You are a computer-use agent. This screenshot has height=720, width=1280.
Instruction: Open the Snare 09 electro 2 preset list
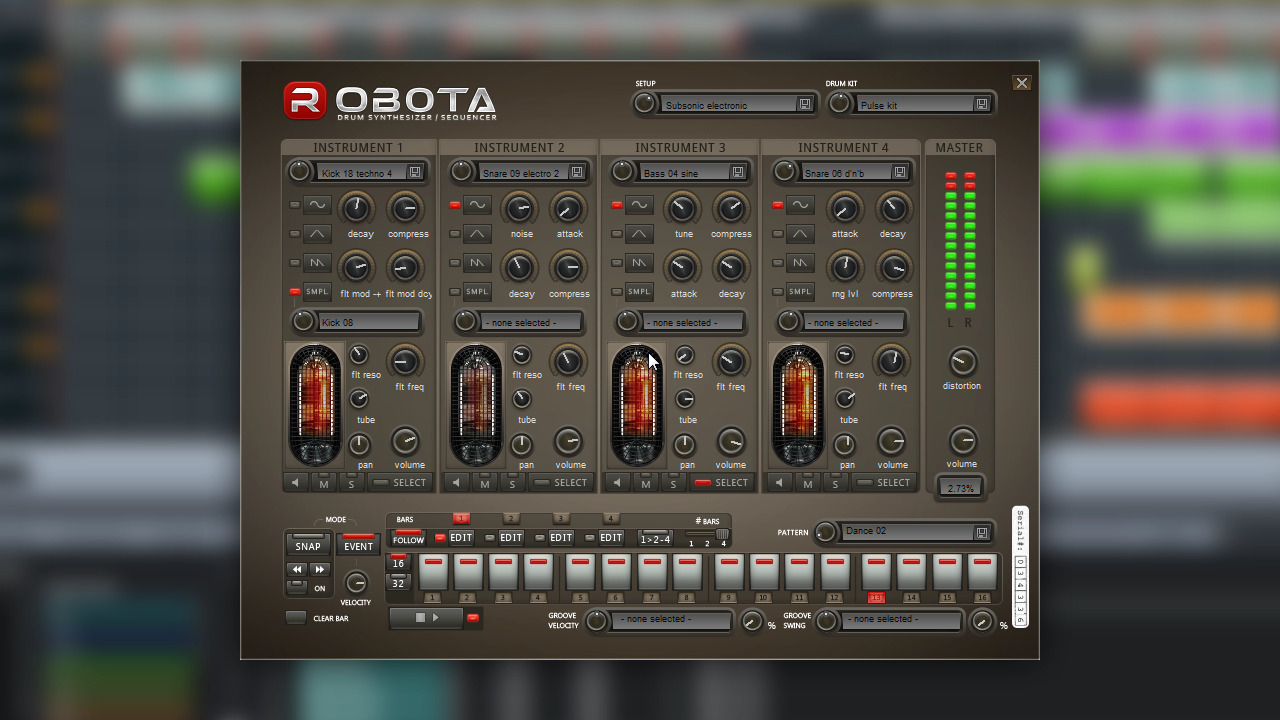tap(524, 173)
